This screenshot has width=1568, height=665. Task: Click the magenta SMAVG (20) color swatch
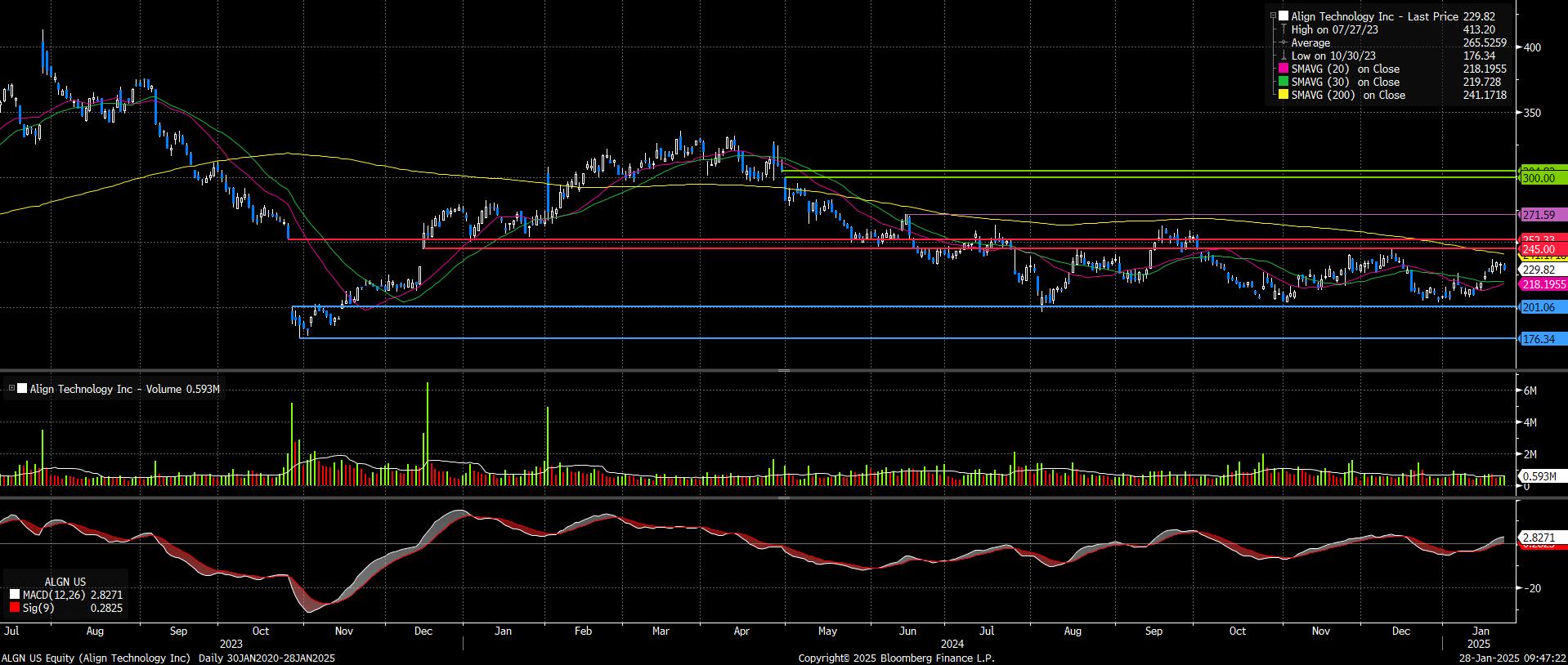[1284, 69]
